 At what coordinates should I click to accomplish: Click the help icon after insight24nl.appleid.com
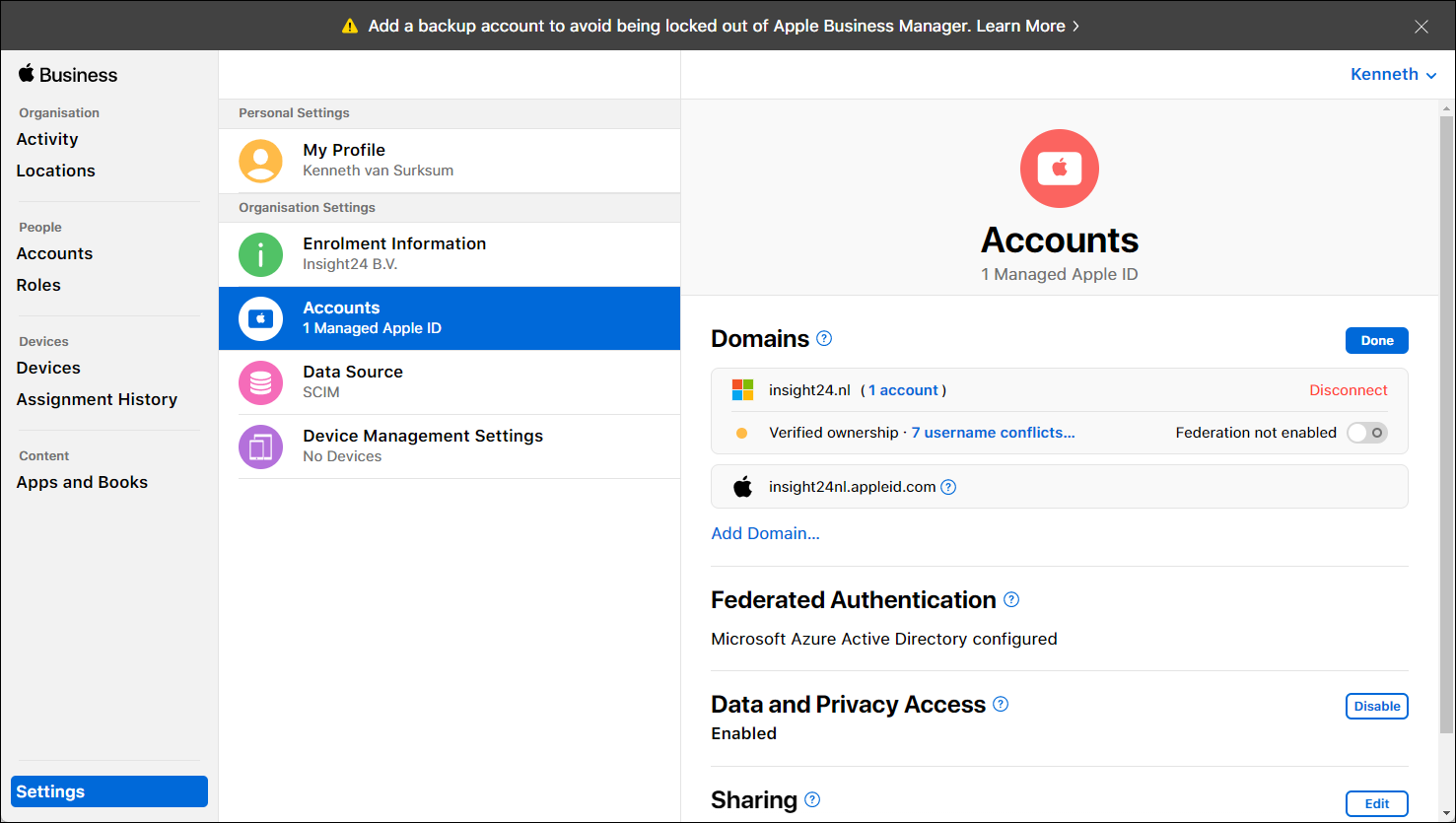click(x=948, y=487)
